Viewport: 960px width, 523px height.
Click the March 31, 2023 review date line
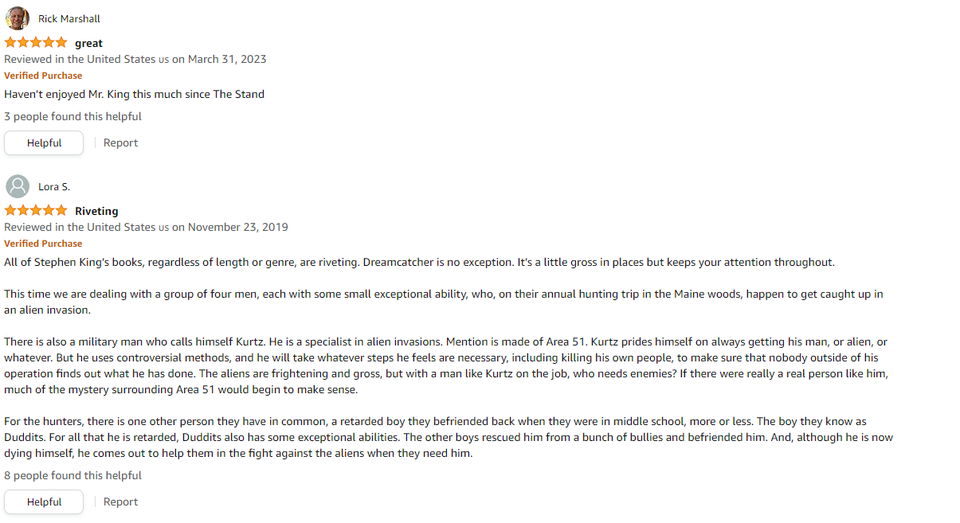135,59
